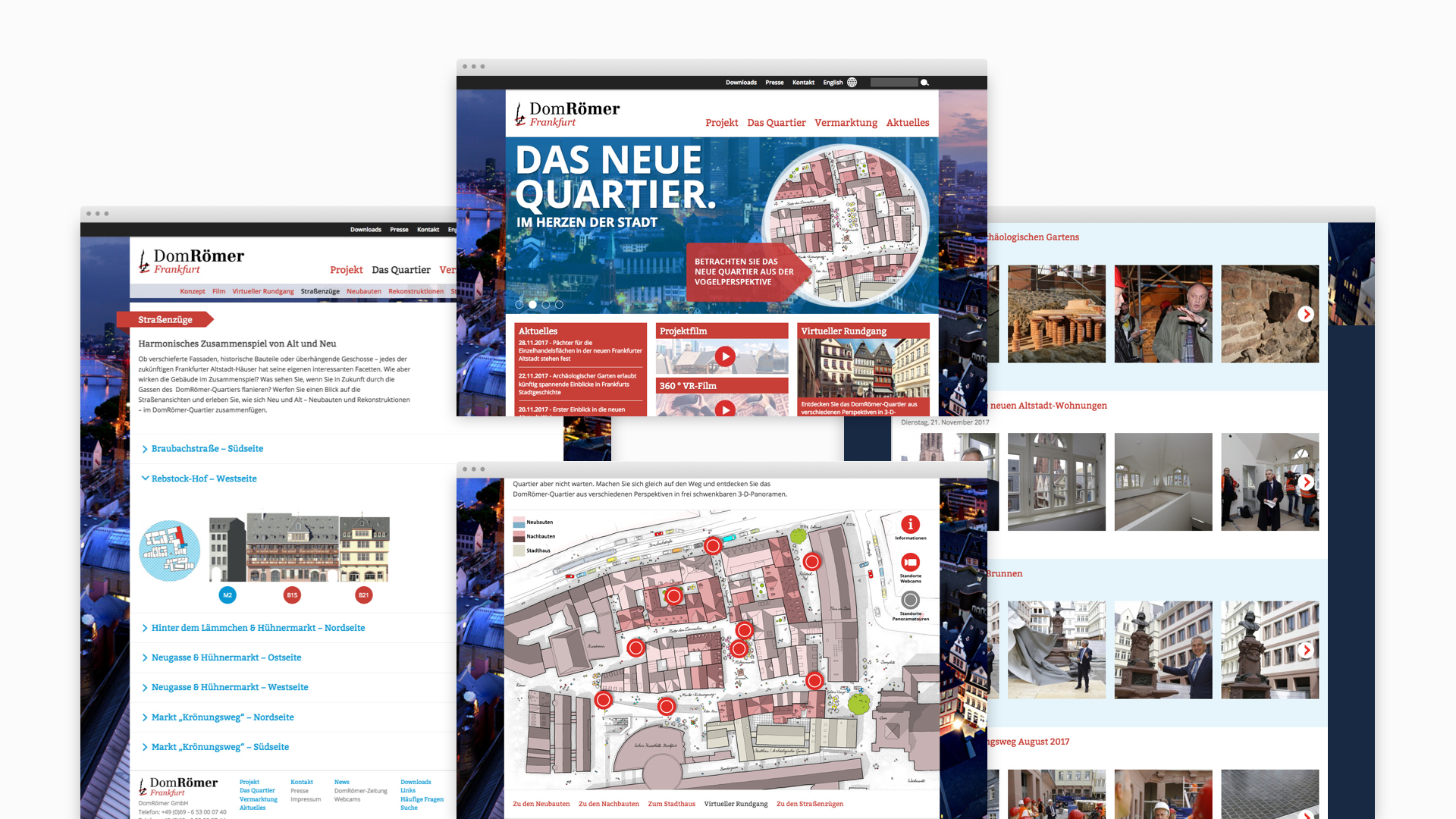Click Kontakt in the homepage top bar
1456x819 pixels.
click(803, 83)
